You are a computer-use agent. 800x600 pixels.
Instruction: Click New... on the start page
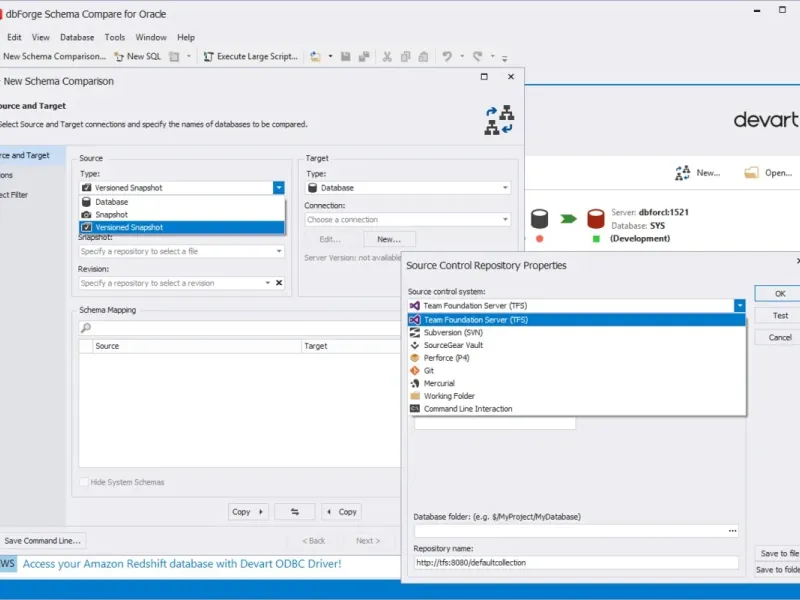[697, 173]
